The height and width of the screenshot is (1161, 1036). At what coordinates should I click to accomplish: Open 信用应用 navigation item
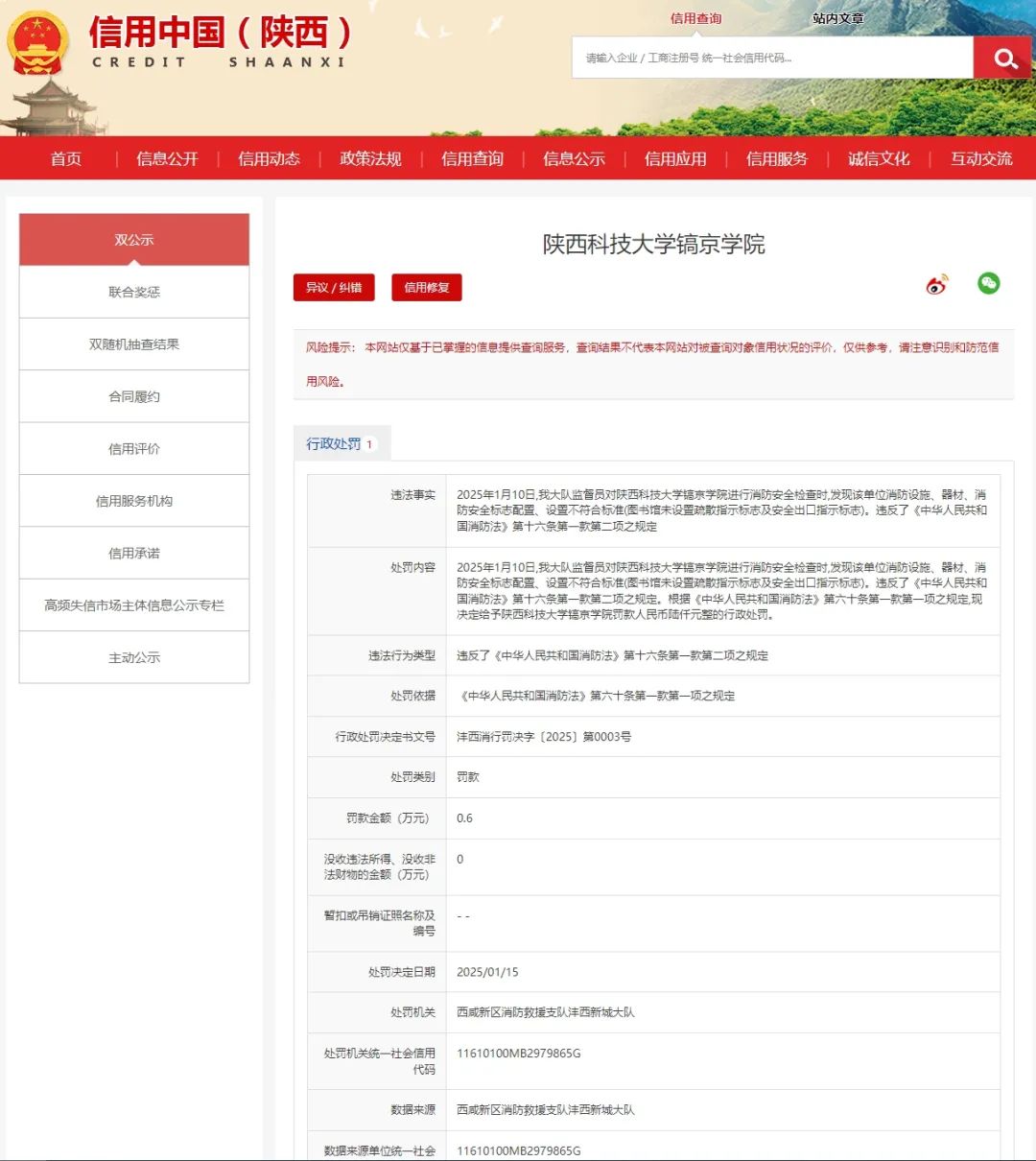click(x=675, y=158)
